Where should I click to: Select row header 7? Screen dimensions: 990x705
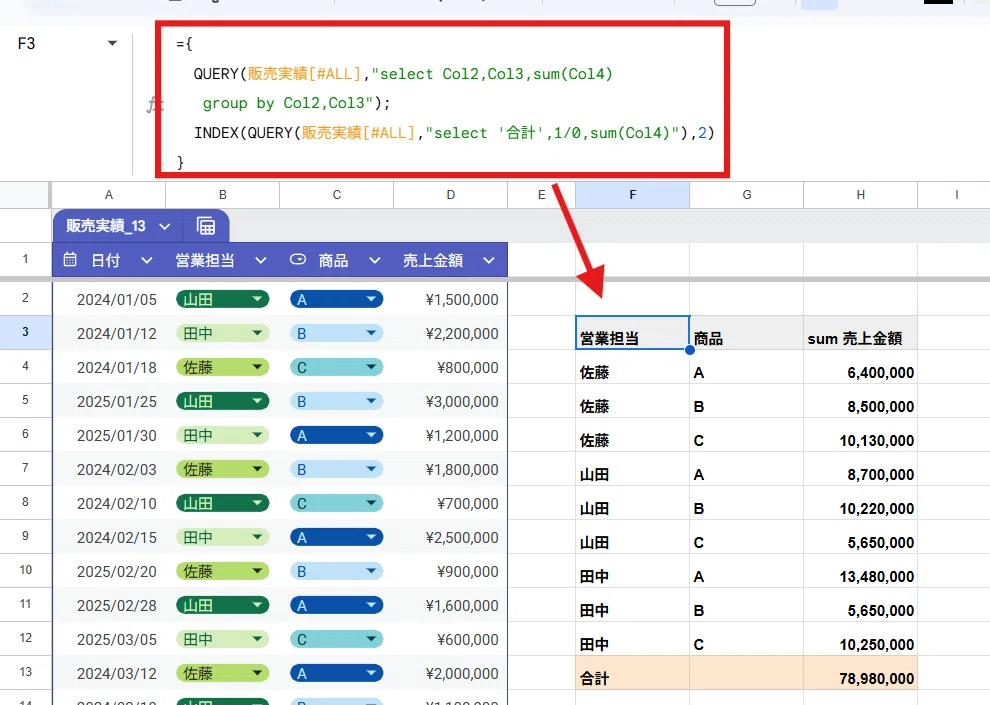coord(25,468)
